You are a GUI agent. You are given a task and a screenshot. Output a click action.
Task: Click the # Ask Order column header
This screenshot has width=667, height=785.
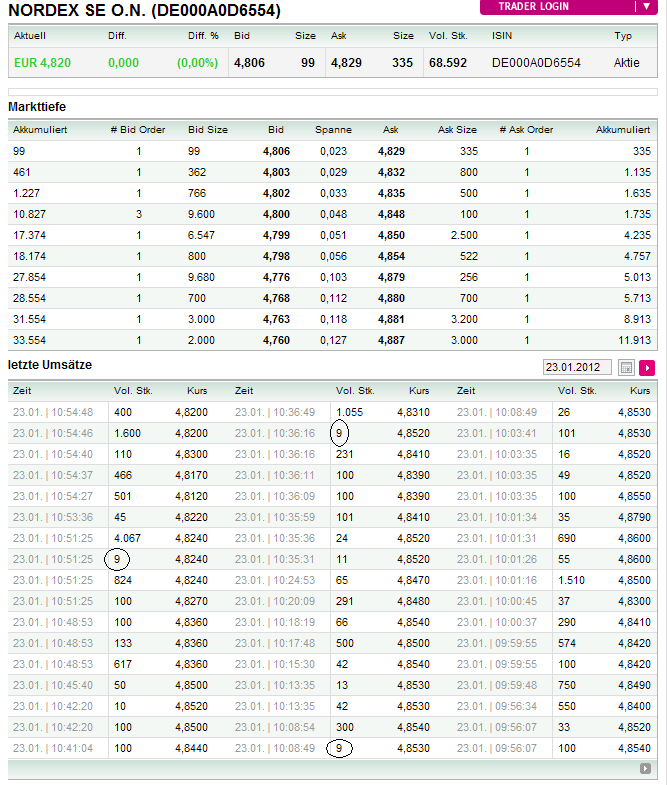[526, 130]
